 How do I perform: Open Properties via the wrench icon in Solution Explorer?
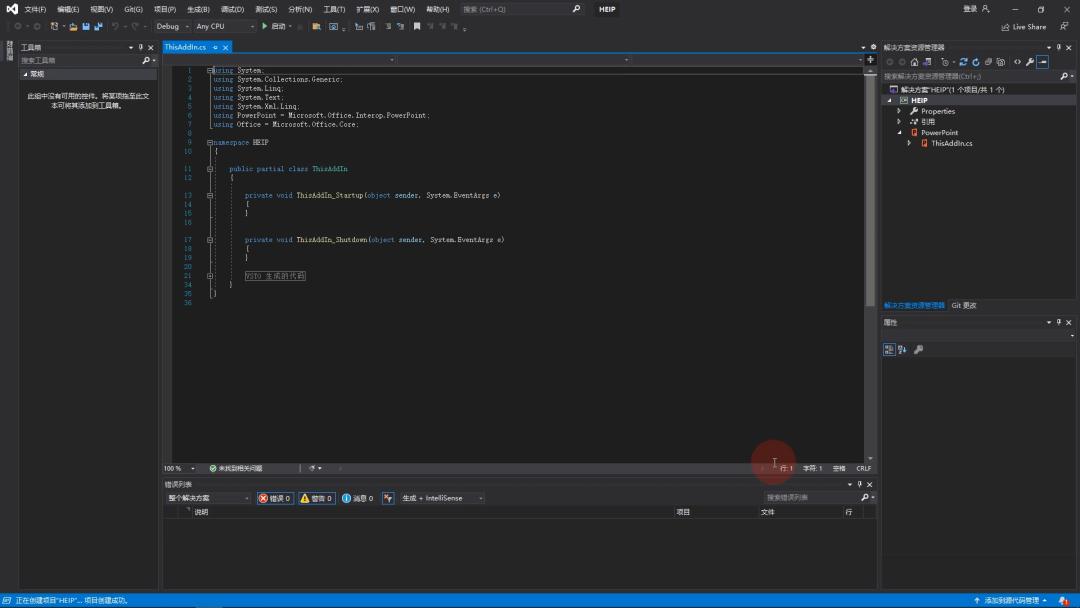[x=1029, y=61]
